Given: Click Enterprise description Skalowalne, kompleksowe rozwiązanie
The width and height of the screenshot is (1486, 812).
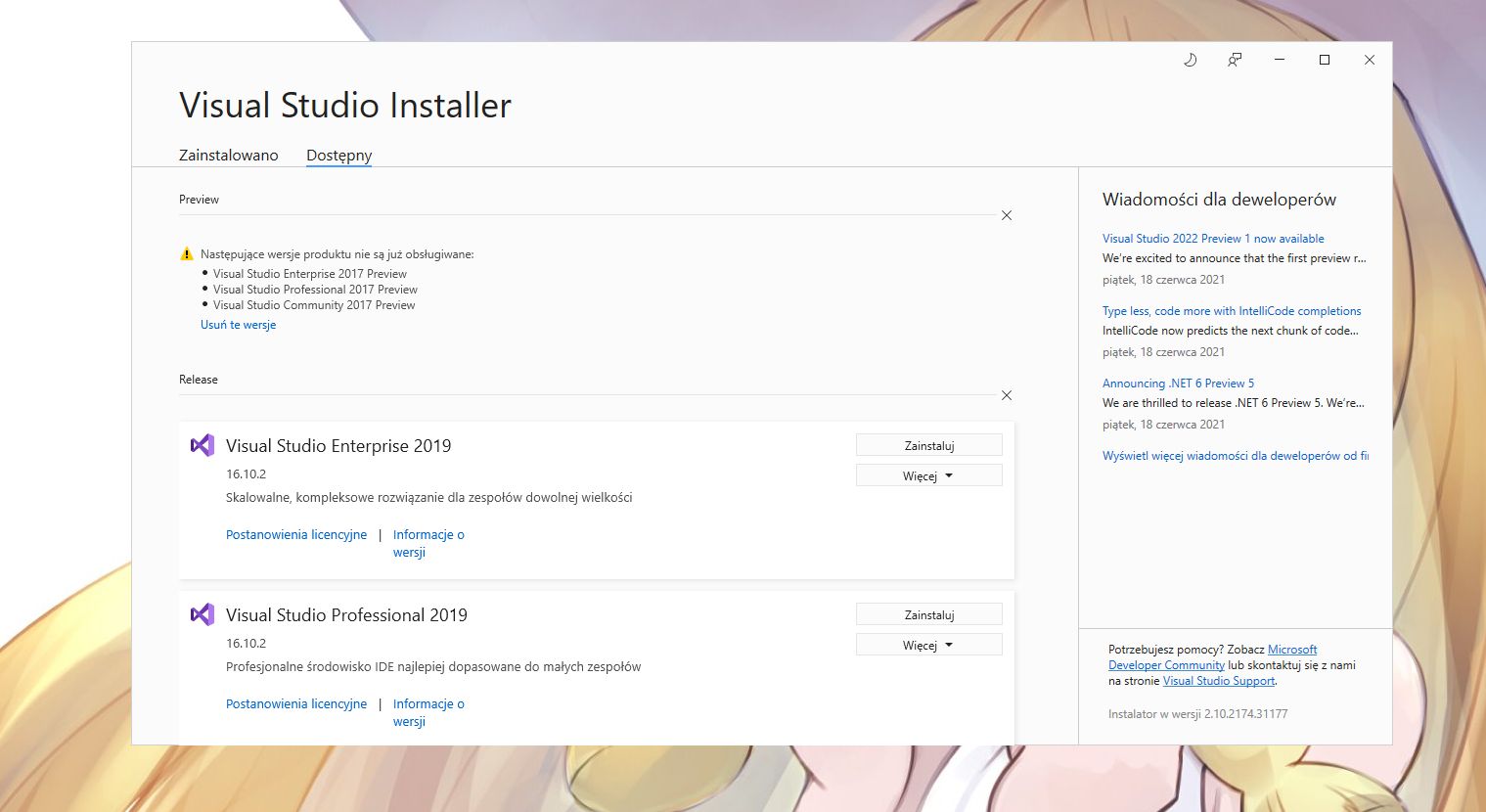Looking at the screenshot, I should point(428,497).
